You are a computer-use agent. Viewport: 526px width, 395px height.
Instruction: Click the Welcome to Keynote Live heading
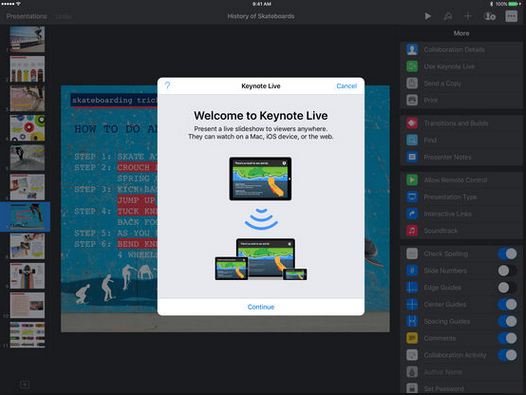click(x=261, y=115)
